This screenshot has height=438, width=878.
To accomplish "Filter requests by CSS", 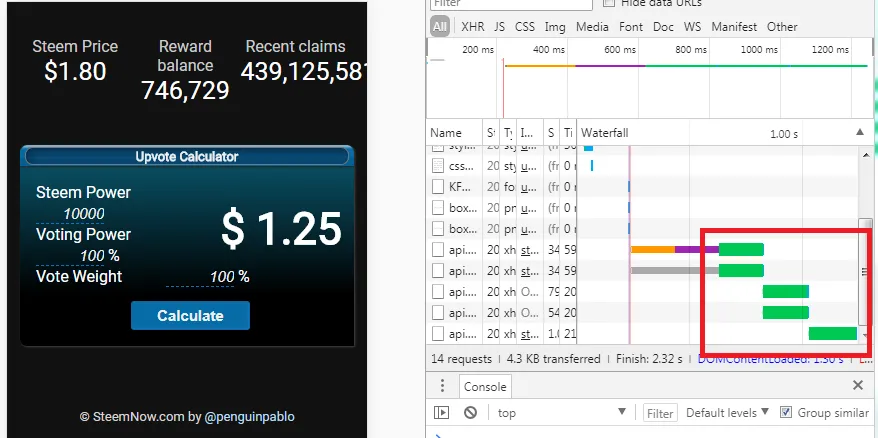I will (525, 26).
